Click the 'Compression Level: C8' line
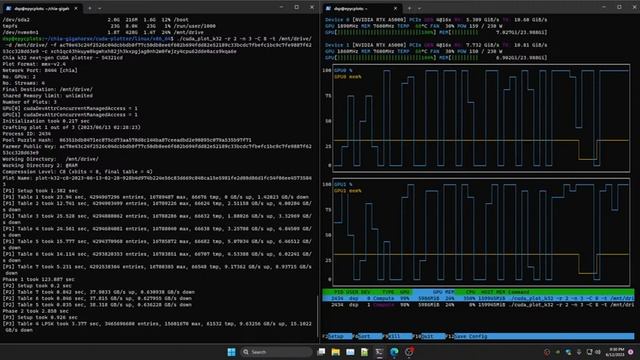640x360 pixels. 78,171
